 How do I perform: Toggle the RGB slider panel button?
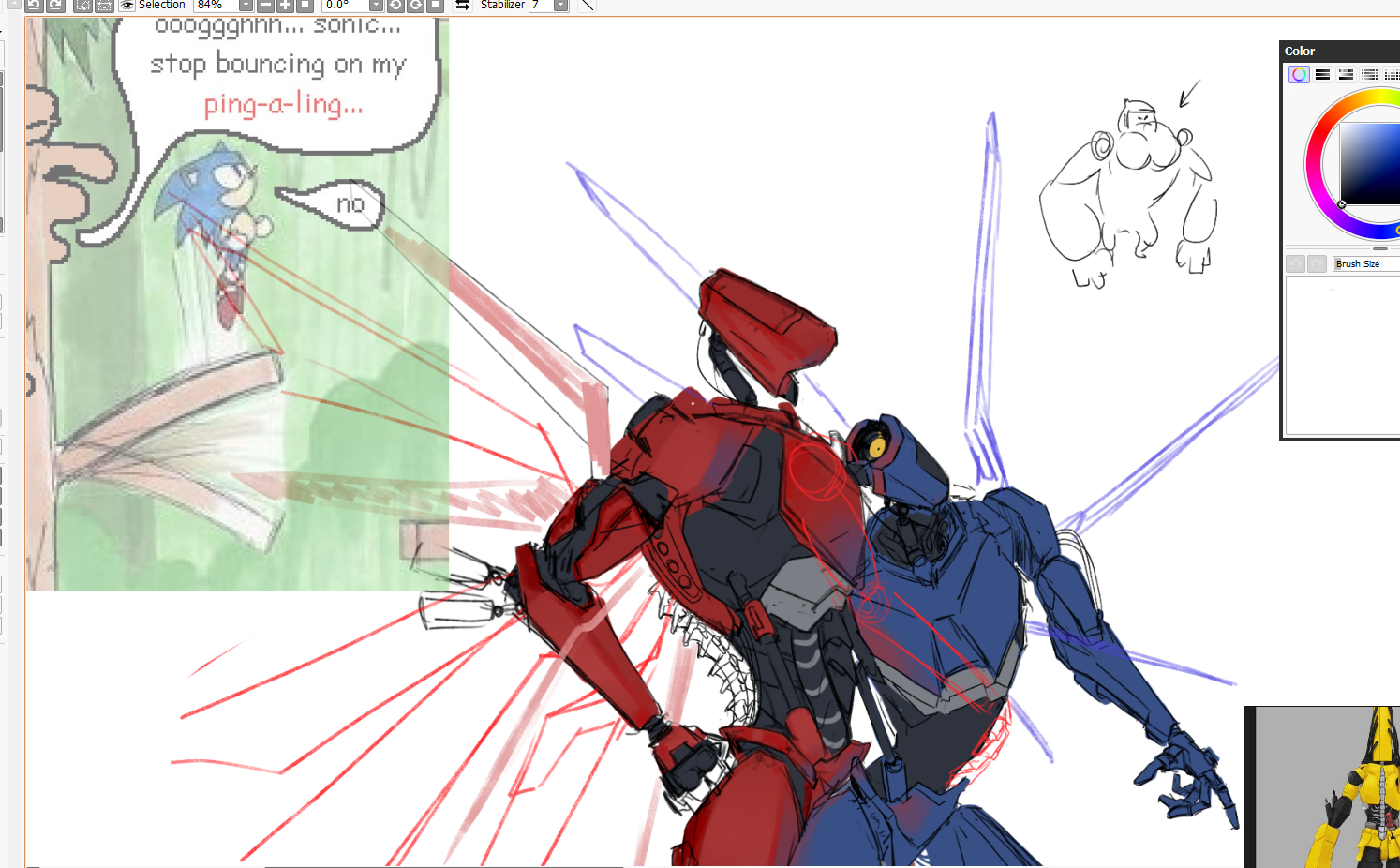pyautogui.click(x=1322, y=75)
